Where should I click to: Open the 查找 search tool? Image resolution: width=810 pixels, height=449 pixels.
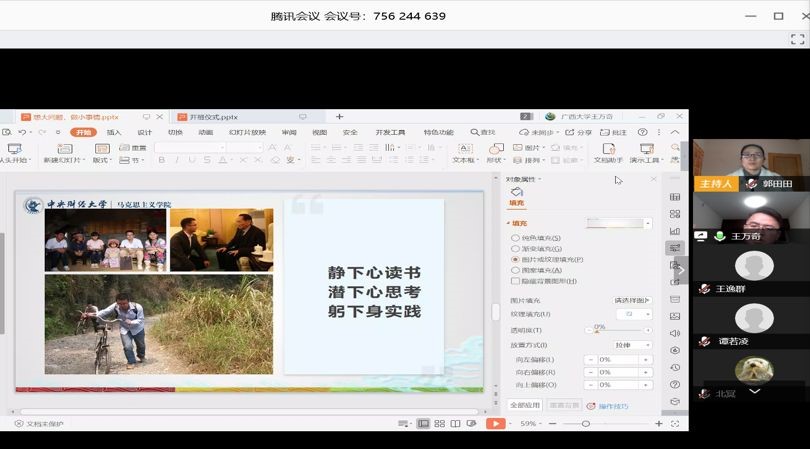click(482, 132)
